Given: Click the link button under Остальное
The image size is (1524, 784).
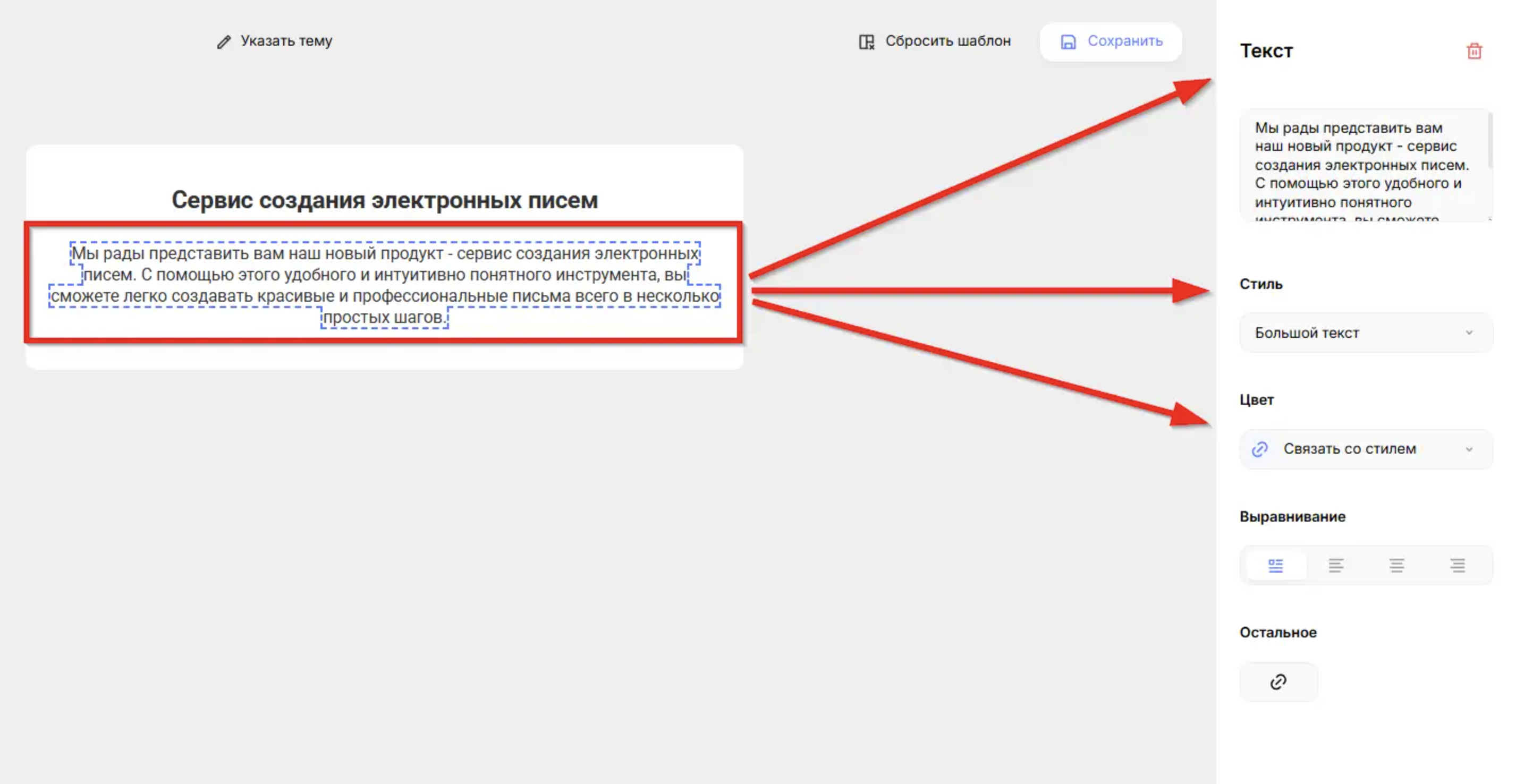Looking at the screenshot, I should [x=1278, y=681].
